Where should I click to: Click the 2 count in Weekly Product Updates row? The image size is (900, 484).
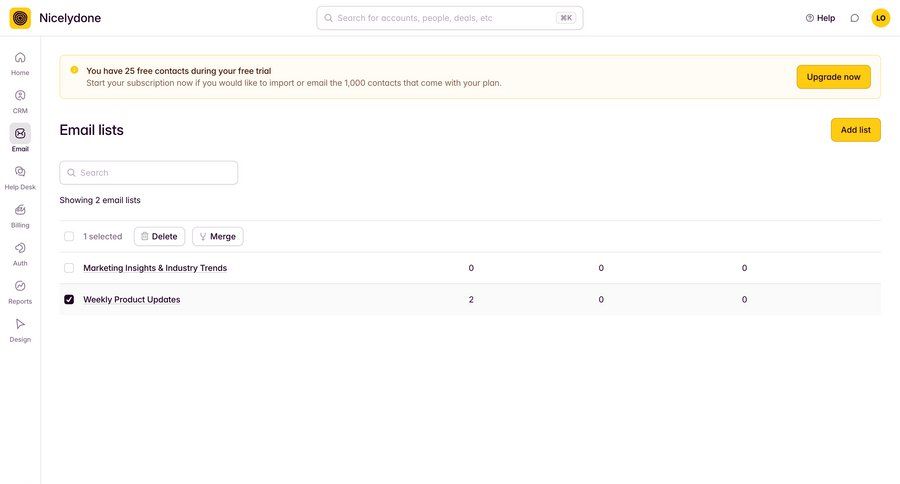[471, 300]
